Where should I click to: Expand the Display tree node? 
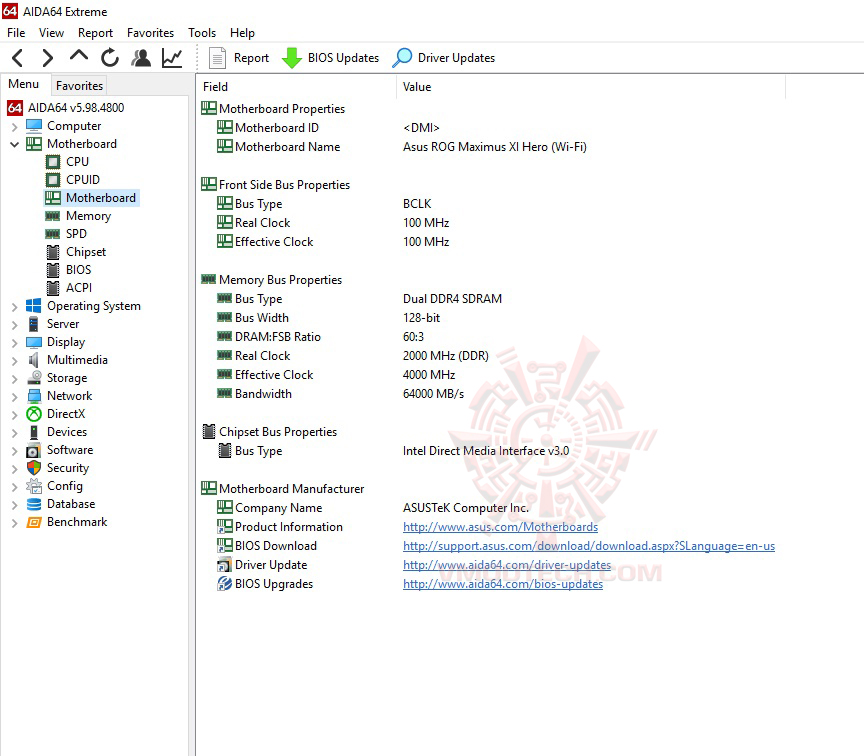tap(14, 343)
